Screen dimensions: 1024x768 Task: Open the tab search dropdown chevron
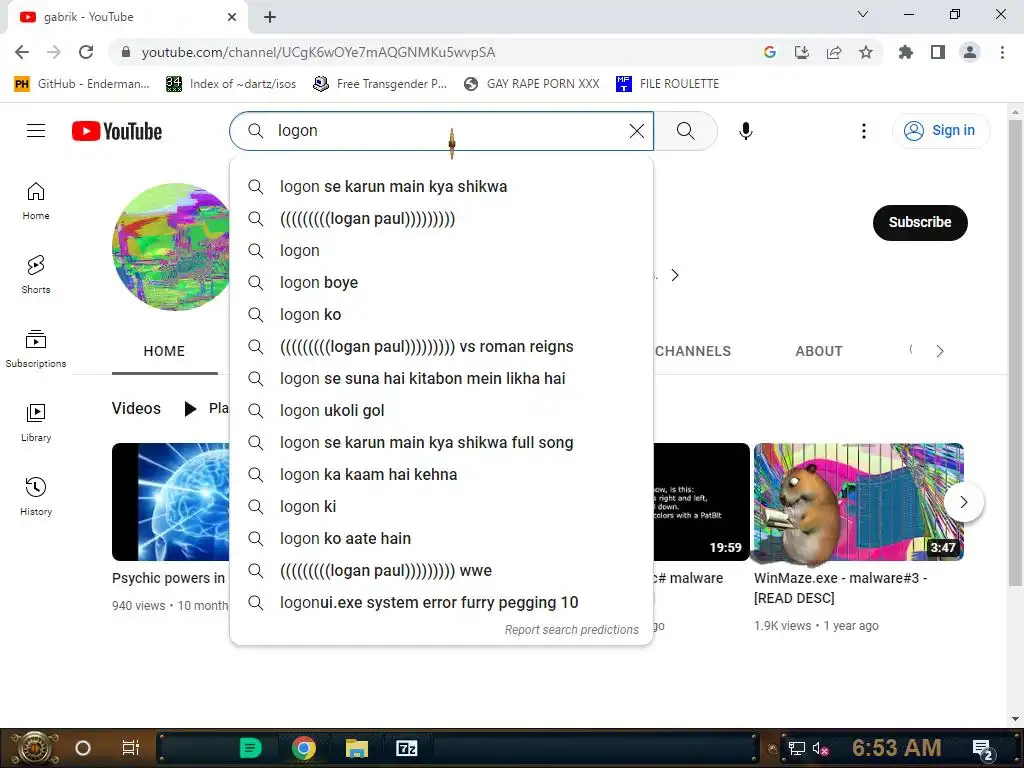coord(863,14)
